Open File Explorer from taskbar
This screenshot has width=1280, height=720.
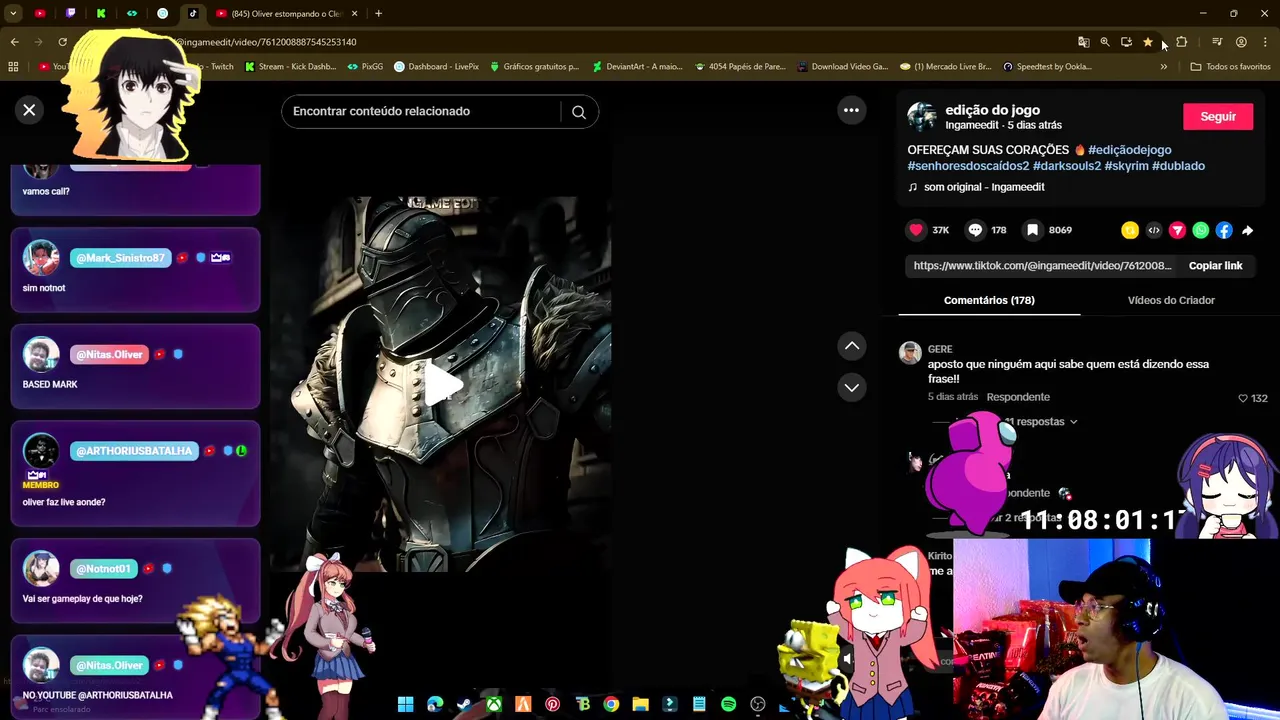640,705
